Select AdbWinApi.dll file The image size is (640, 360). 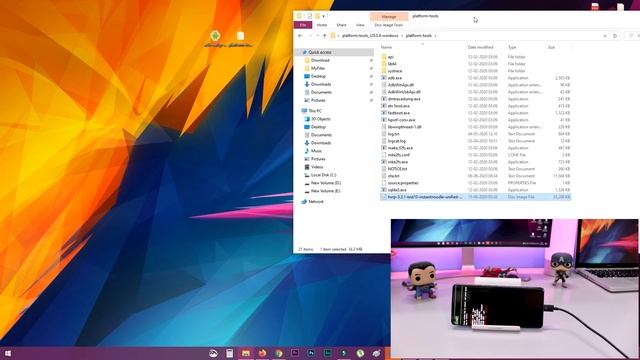point(400,85)
